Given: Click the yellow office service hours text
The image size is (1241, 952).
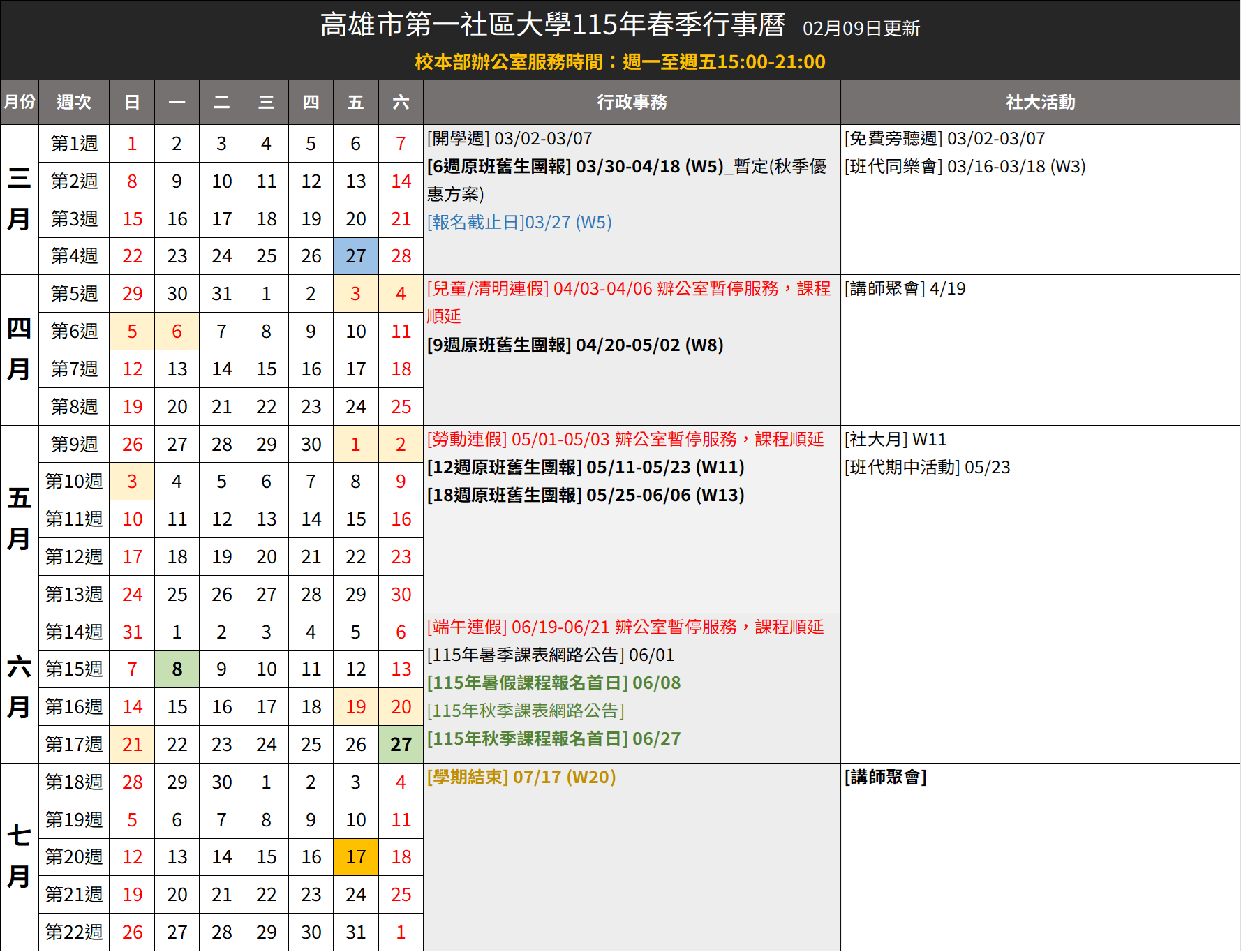Looking at the screenshot, I should [620, 62].
